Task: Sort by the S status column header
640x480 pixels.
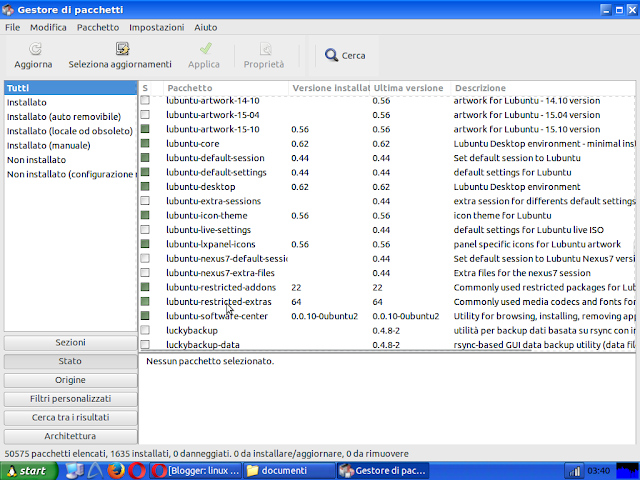Action: click(x=145, y=88)
